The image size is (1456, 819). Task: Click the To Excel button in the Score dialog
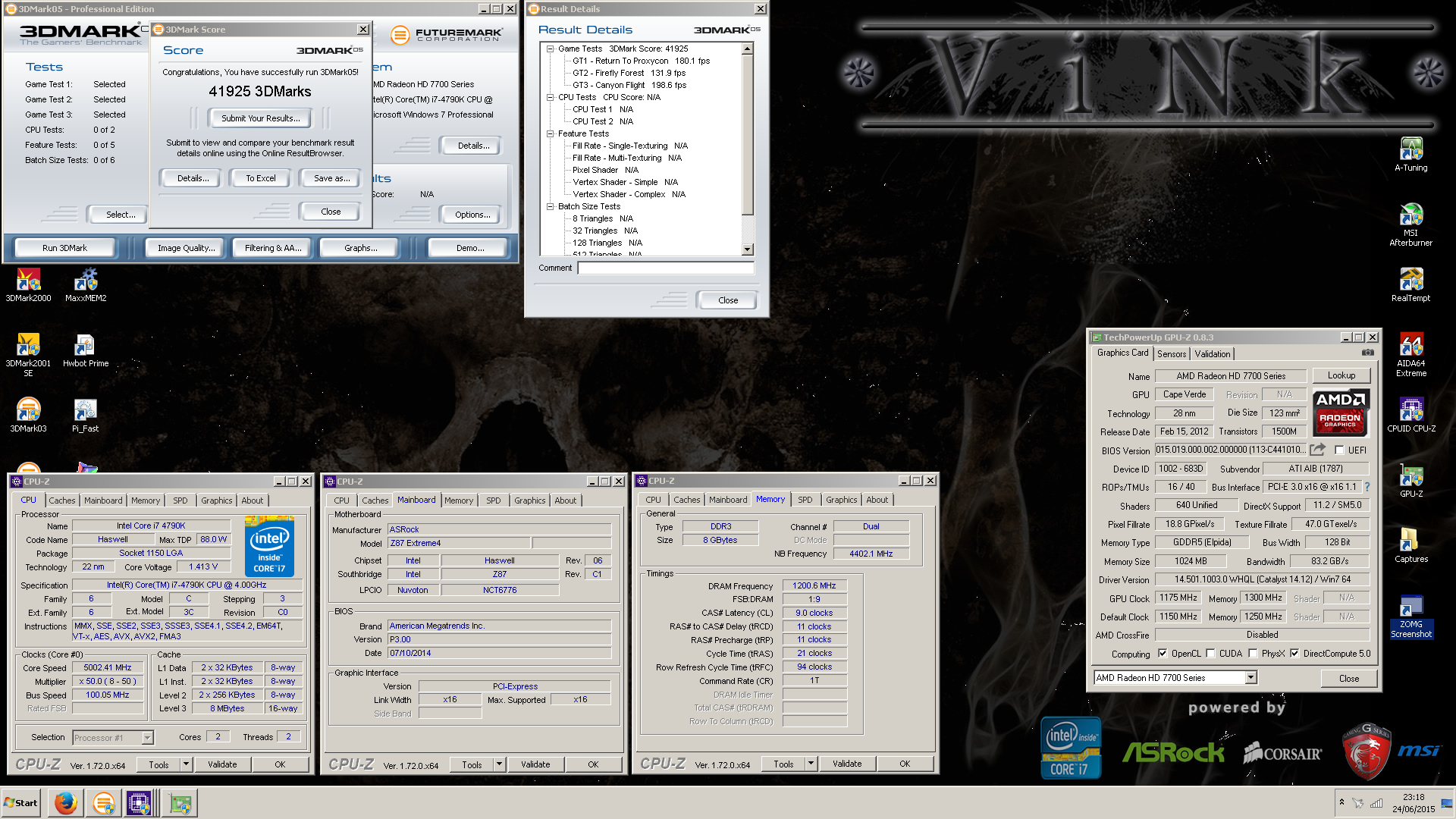260,178
